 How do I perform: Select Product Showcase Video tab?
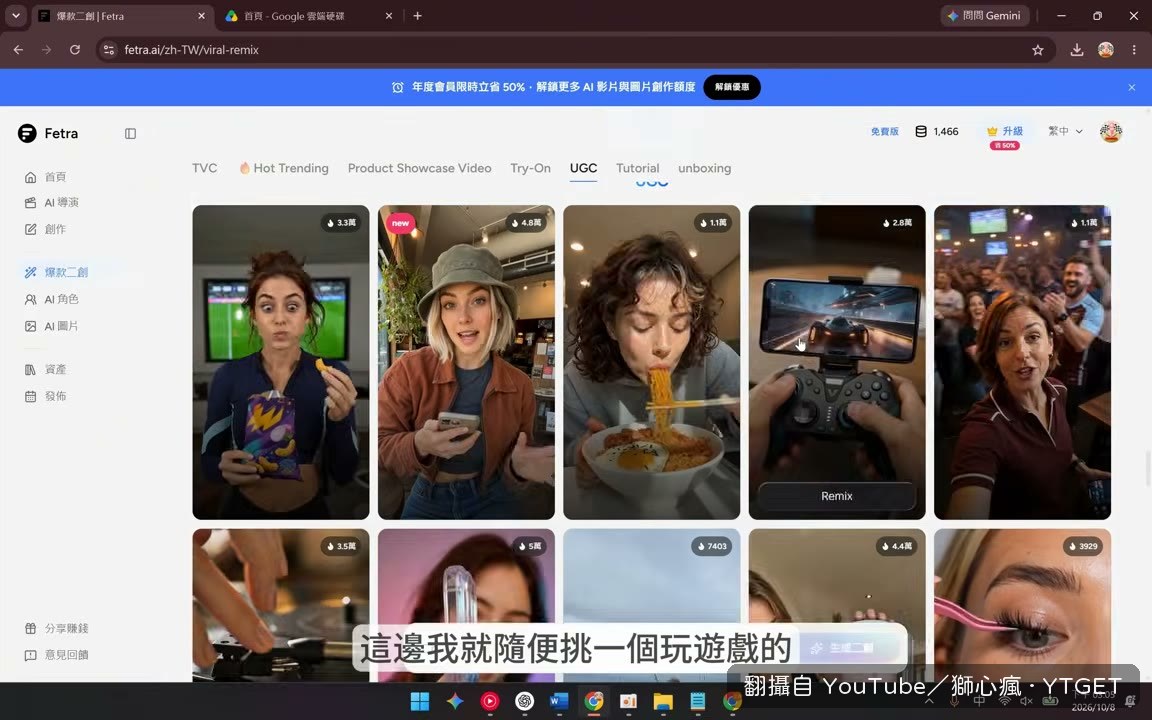[420, 168]
